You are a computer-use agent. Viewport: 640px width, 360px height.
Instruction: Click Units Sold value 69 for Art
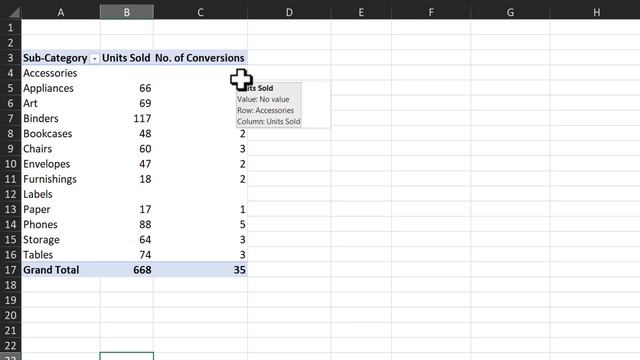pos(145,103)
